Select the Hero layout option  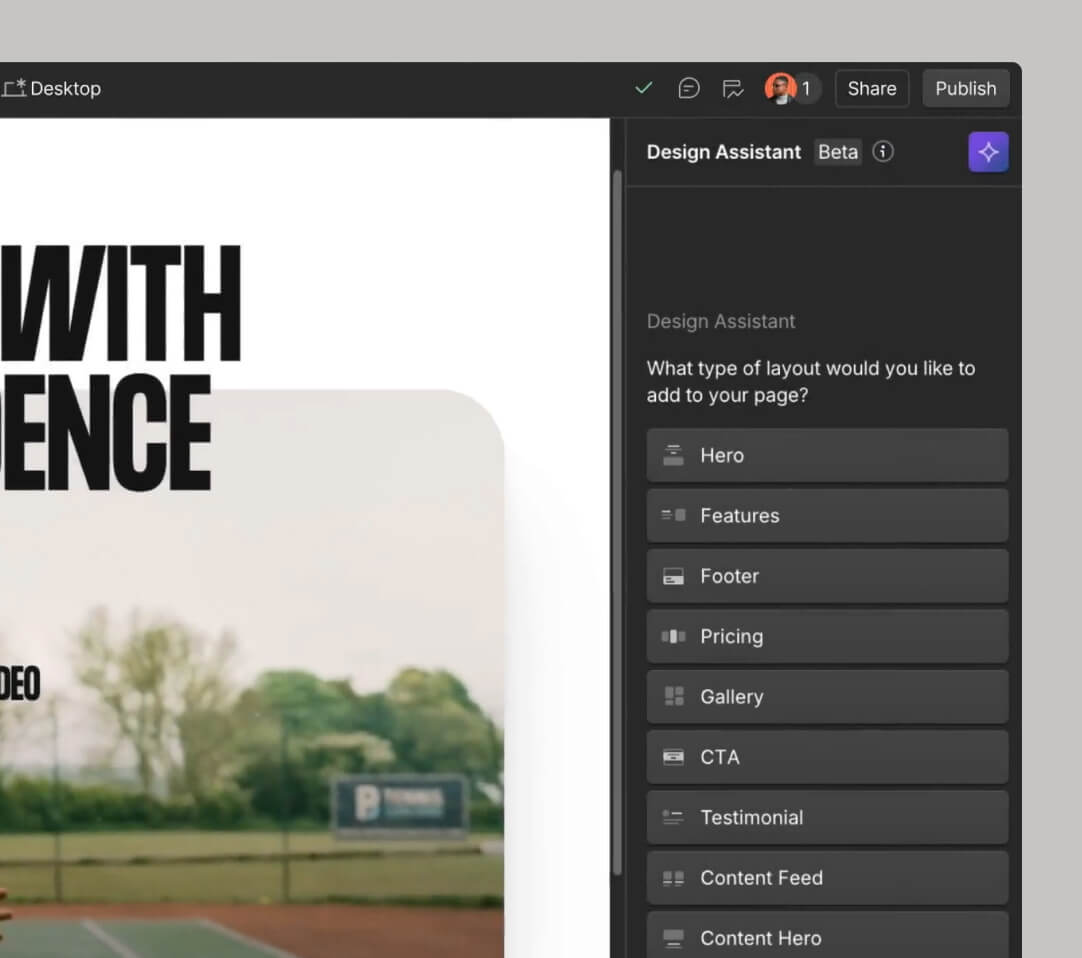click(827, 455)
